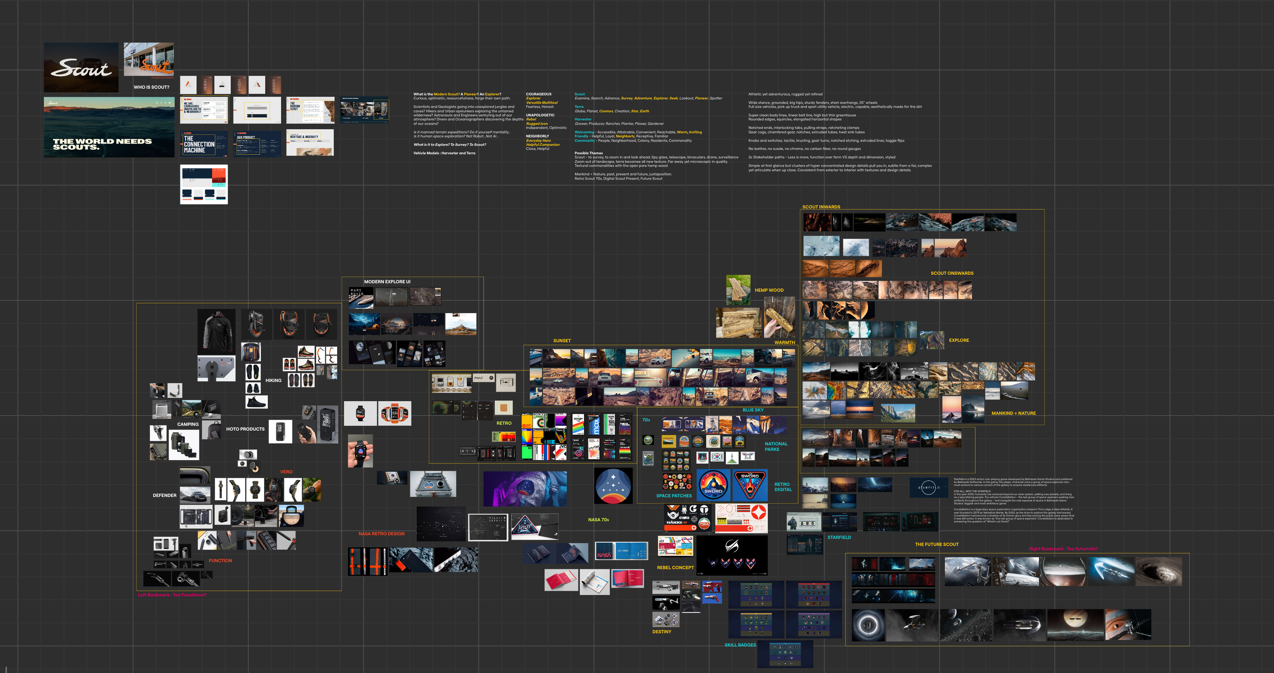Select the "MODERN EXPLORE UI" section title

tap(387, 282)
